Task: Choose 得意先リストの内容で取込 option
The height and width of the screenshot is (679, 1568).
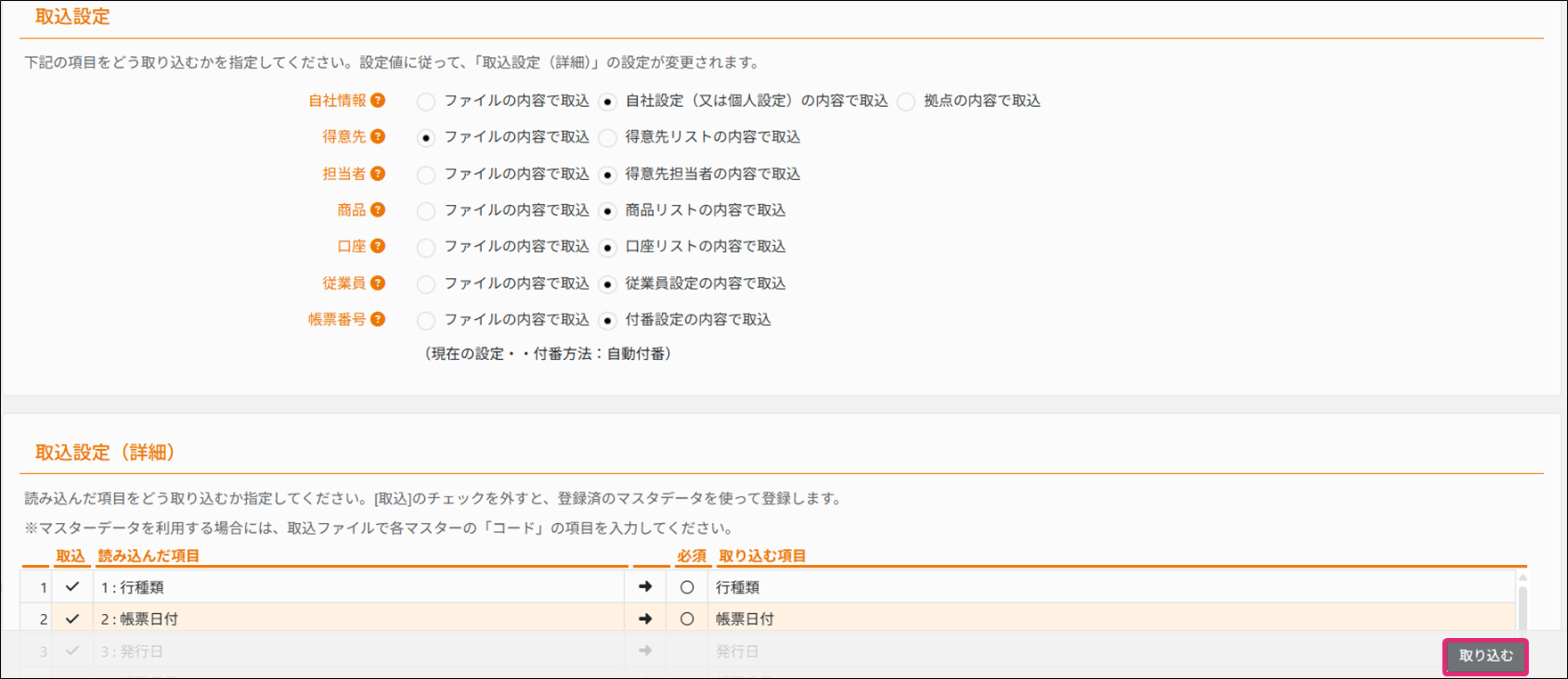Action: click(x=608, y=137)
